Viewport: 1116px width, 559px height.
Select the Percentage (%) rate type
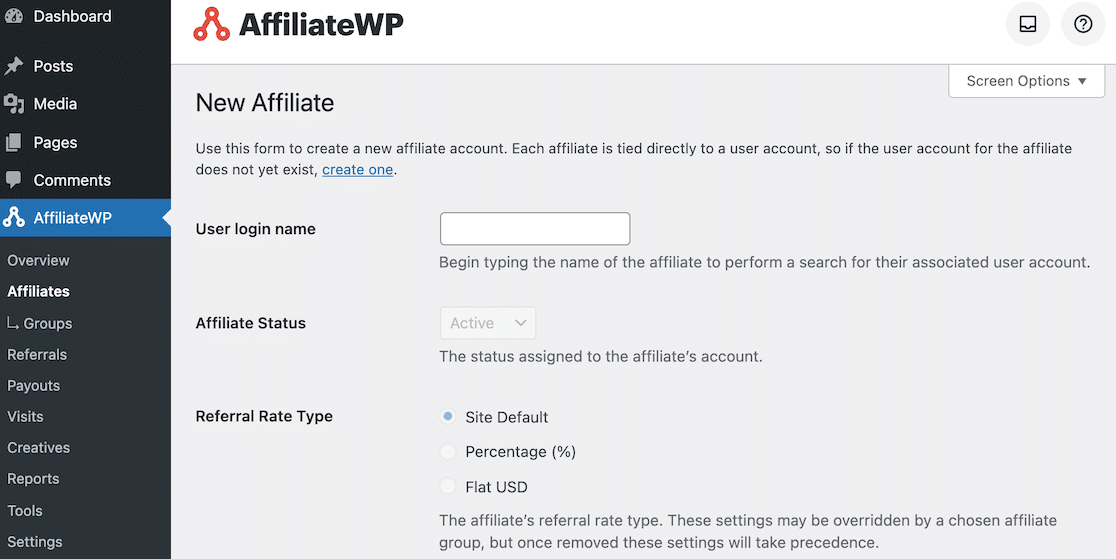coord(448,451)
